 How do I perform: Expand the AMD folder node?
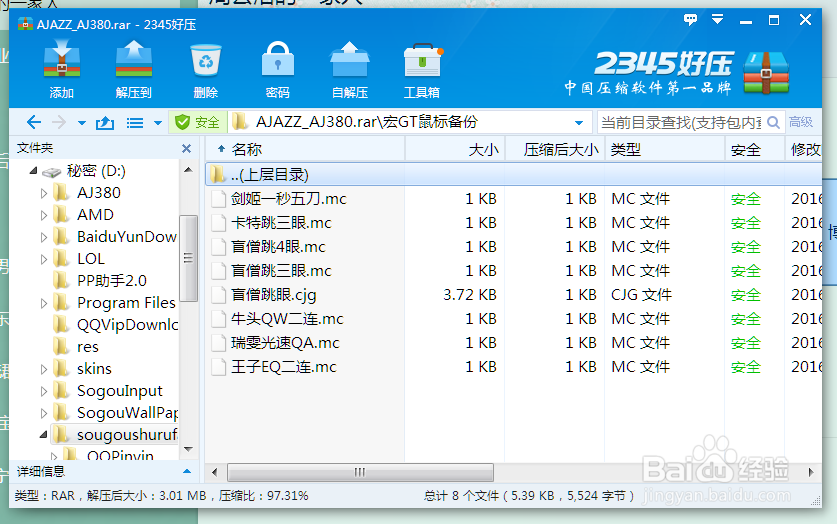tap(44, 215)
